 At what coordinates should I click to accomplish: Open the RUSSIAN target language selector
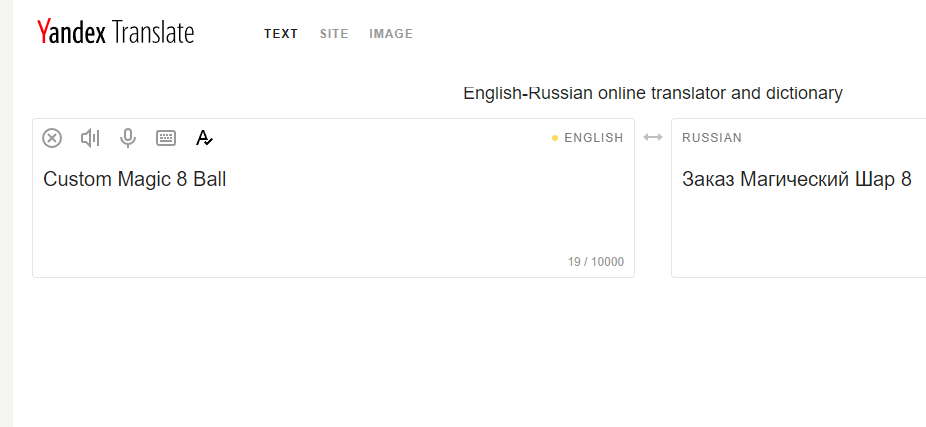click(x=712, y=138)
